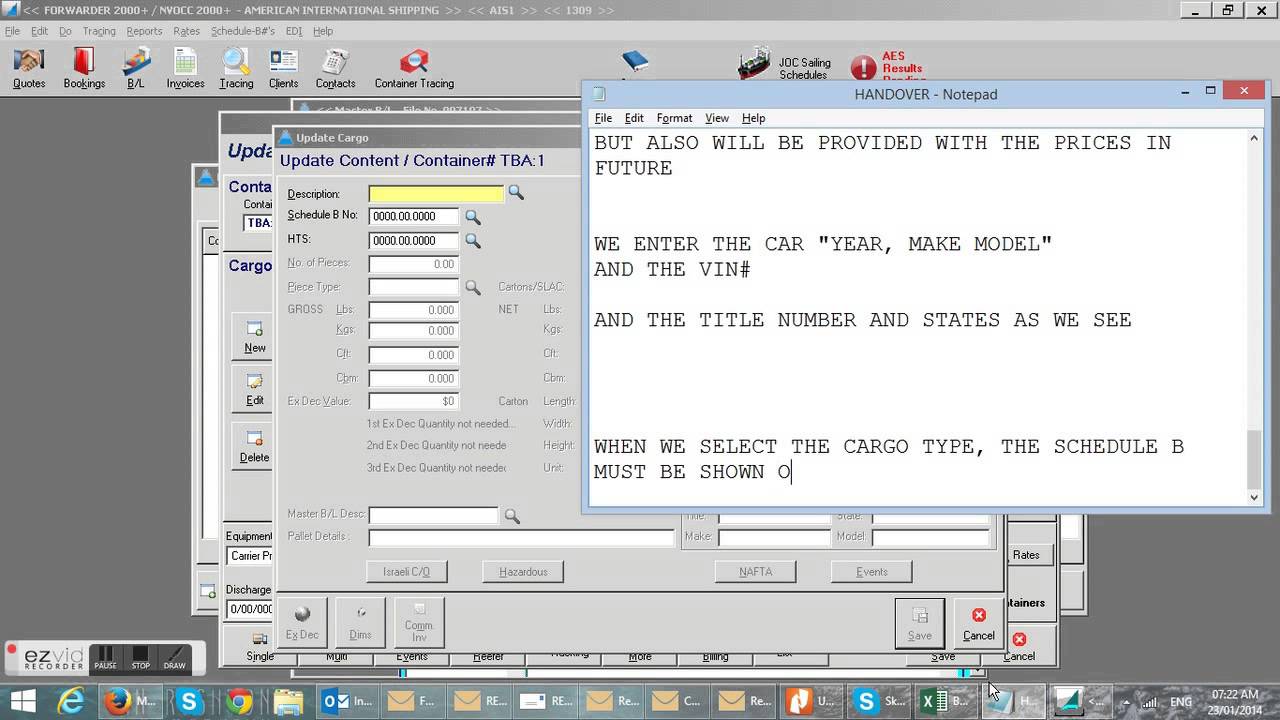
Task: Open the Invoices toolbar icon
Action: [185, 69]
